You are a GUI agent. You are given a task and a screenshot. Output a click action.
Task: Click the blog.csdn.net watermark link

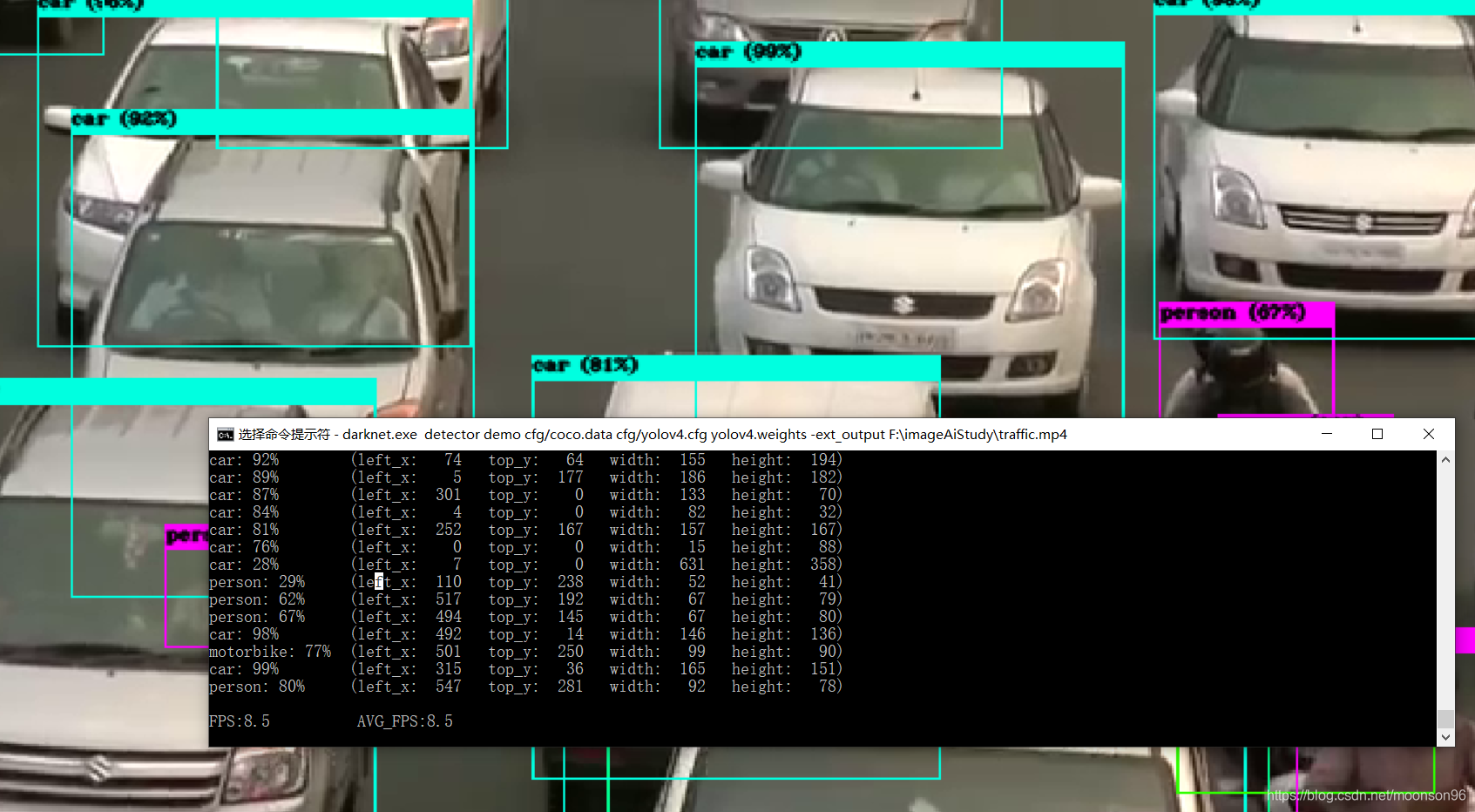[1366, 795]
